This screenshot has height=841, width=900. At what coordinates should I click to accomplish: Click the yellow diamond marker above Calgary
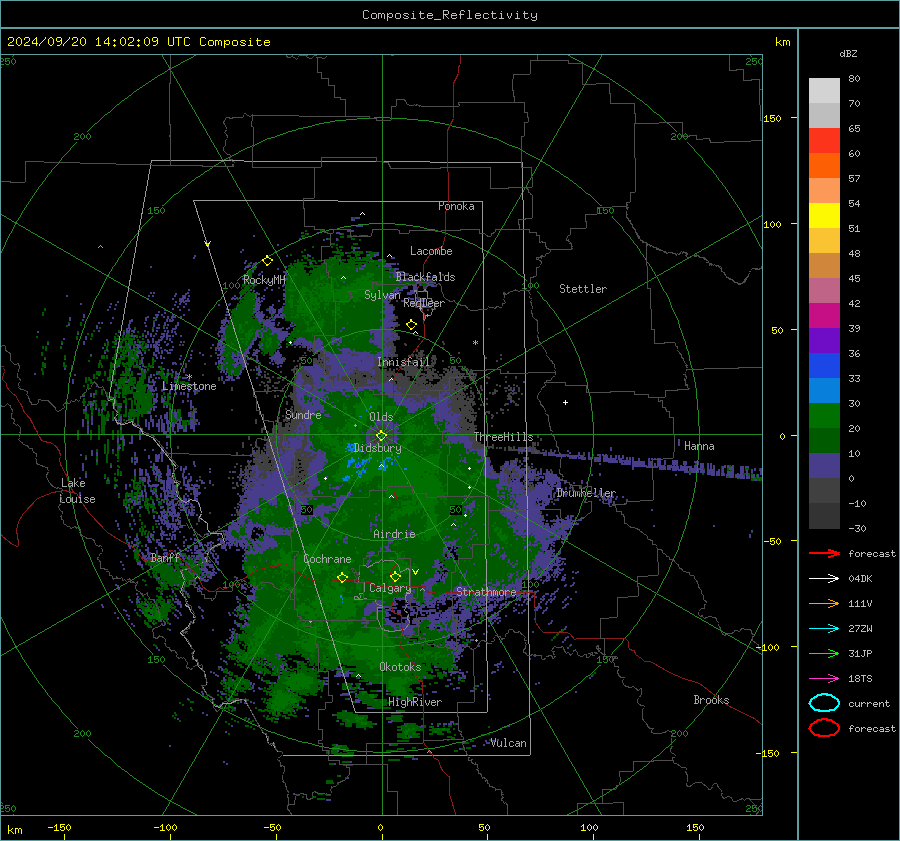click(x=395, y=576)
